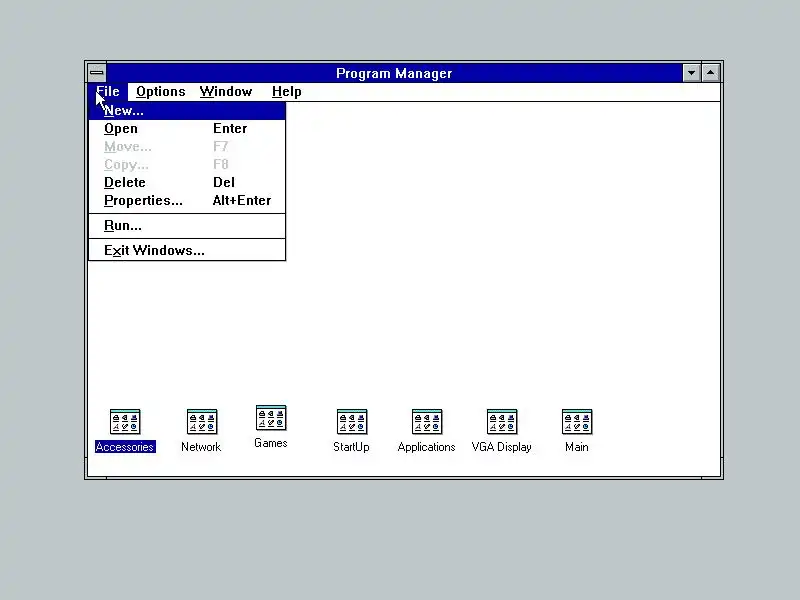
Task: Open the Options menu
Action: tap(160, 92)
